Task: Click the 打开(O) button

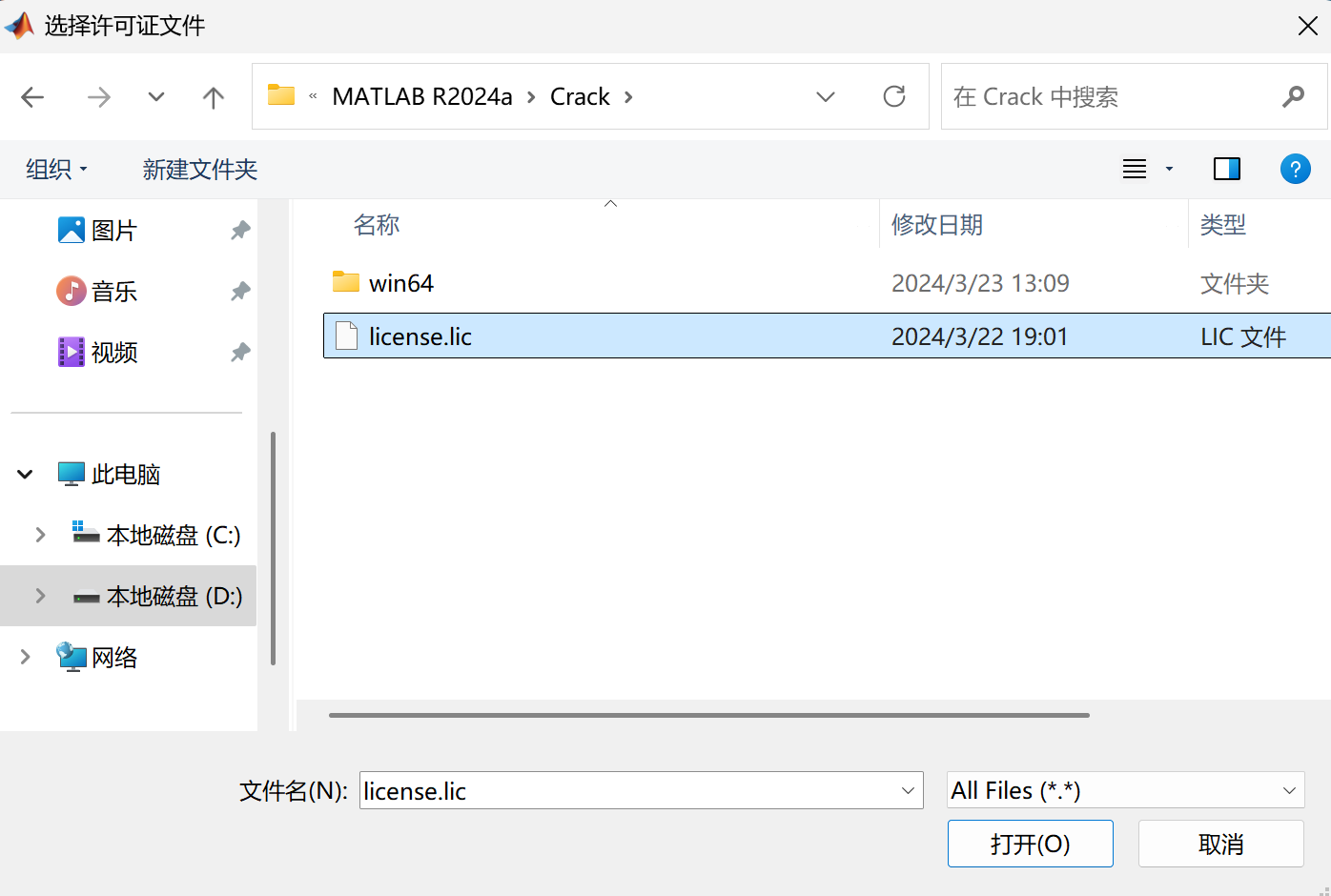Action: coord(1030,844)
